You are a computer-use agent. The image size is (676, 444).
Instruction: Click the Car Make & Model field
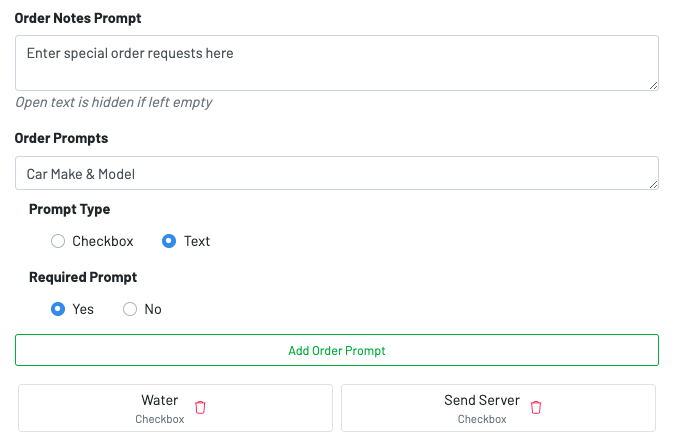tap(336, 173)
